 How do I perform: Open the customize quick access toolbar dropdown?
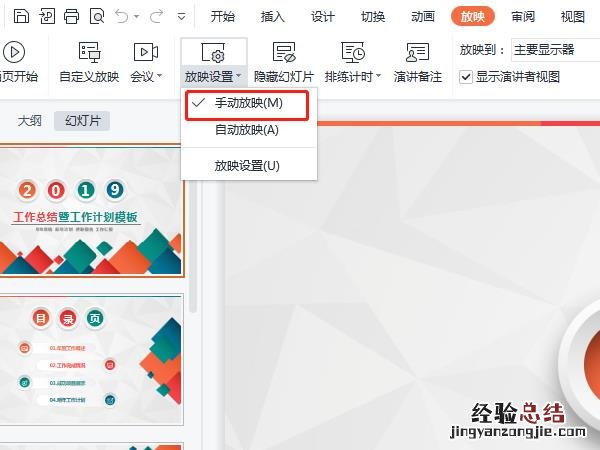pos(181,16)
